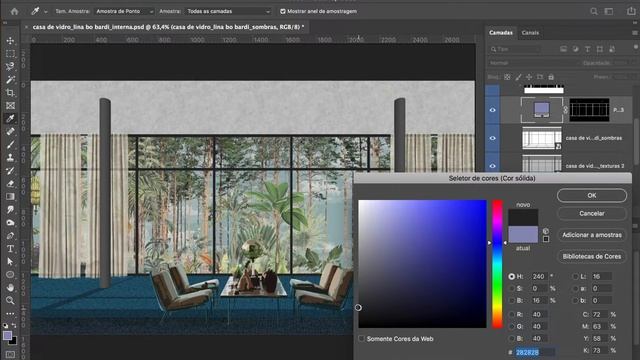Go to the Home screen icon

pyautogui.click(x=15, y=11)
